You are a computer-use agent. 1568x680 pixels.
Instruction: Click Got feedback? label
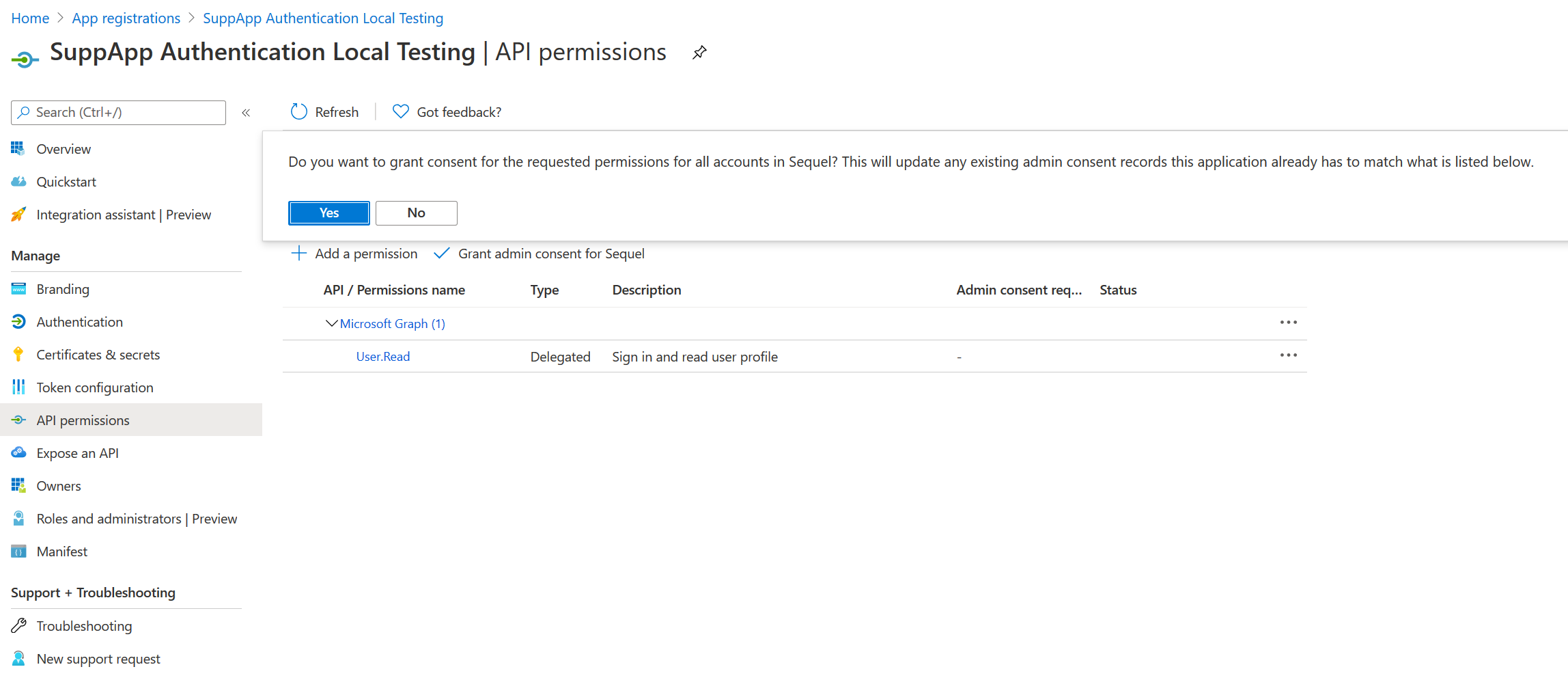click(459, 112)
